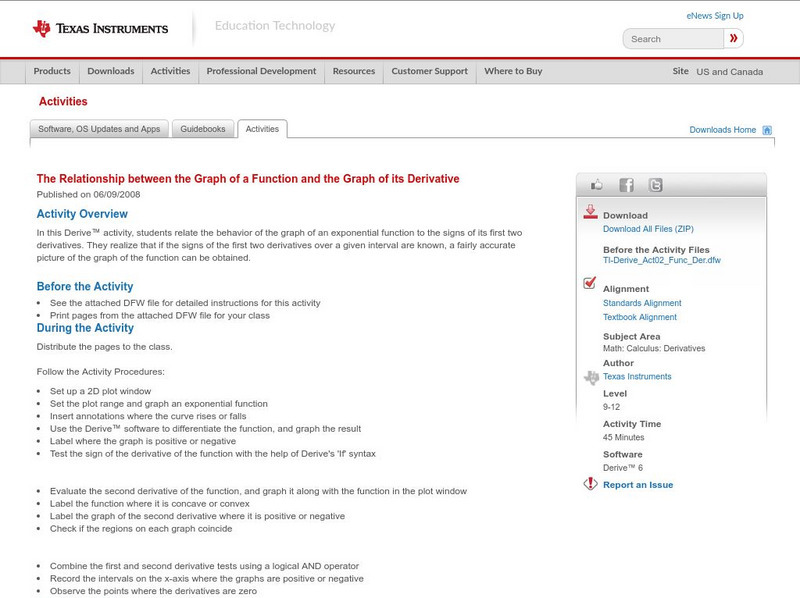Image resolution: width=800 pixels, height=598 pixels.
Task: Like the activity with thumbs-up icon
Action: click(x=596, y=185)
